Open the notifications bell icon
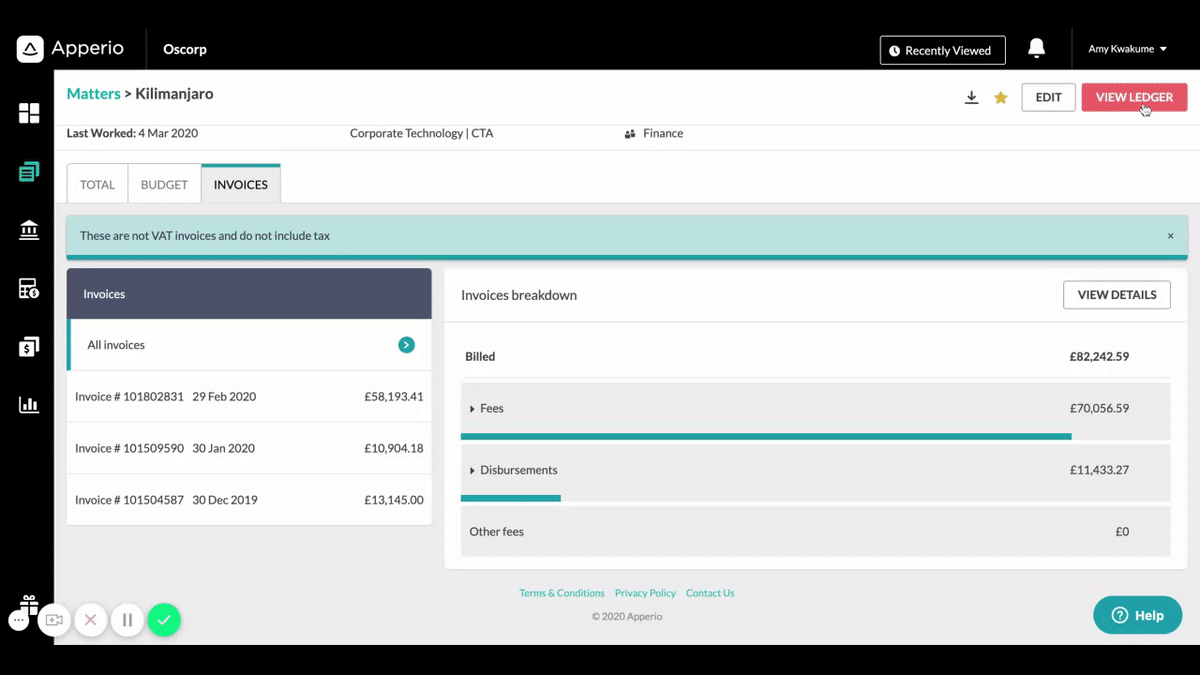The height and width of the screenshot is (675, 1200). [1037, 49]
